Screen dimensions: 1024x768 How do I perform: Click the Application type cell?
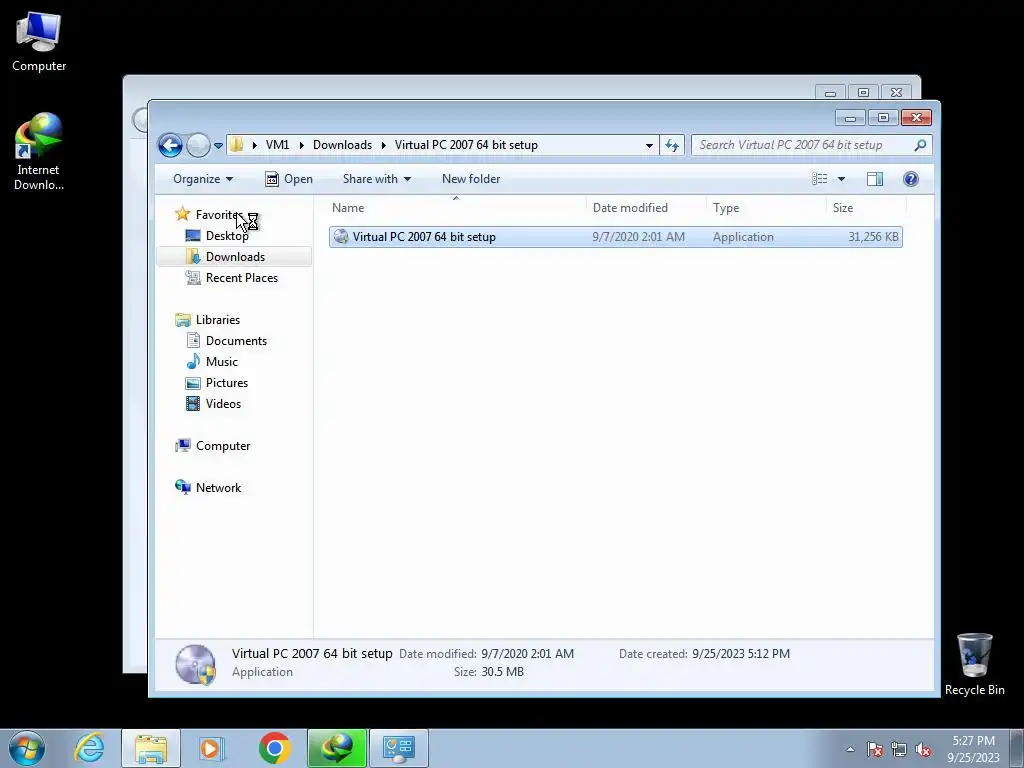743,237
